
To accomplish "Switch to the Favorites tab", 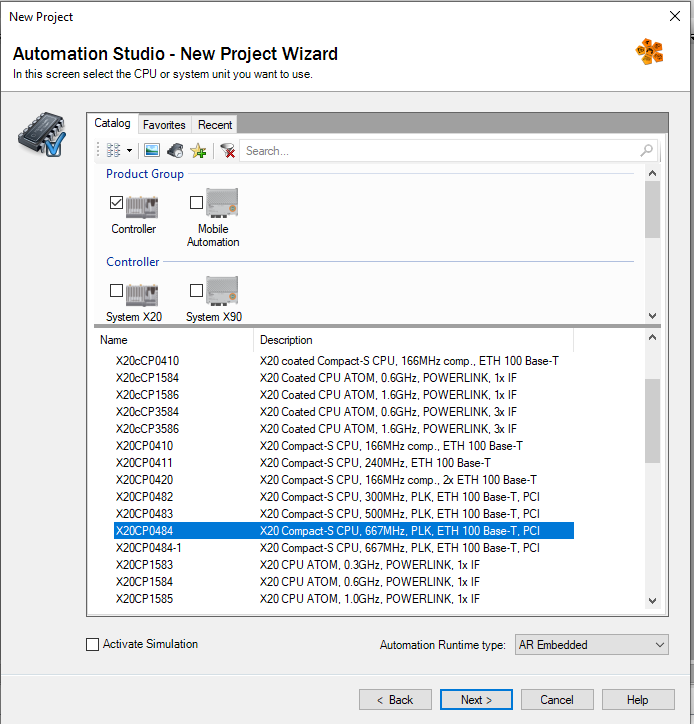I will [x=164, y=125].
